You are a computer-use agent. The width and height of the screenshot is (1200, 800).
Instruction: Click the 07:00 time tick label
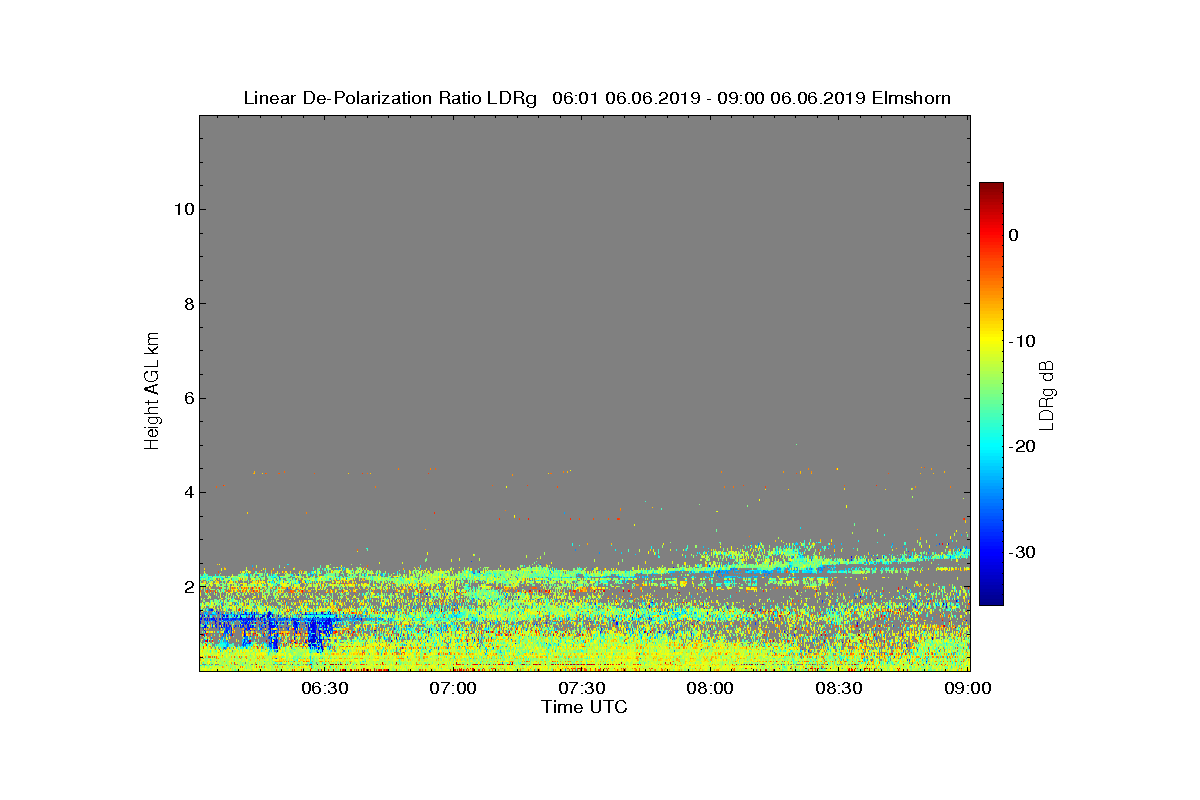tap(453, 688)
